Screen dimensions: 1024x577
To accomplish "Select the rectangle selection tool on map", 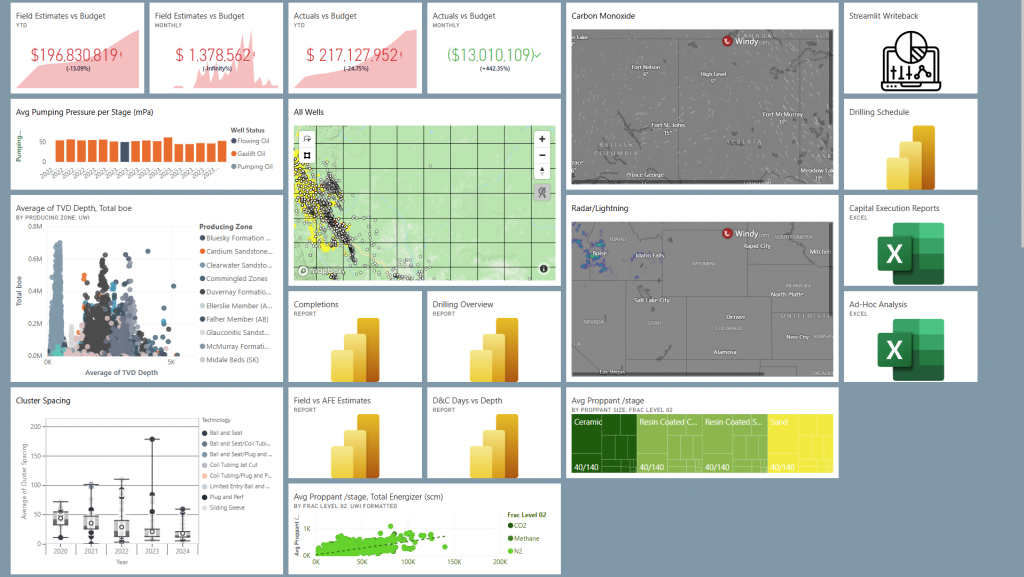I will tap(307, 155).
